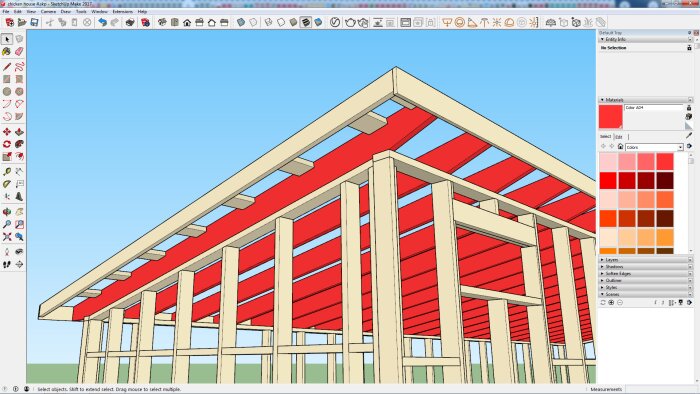Select the Tape Measure tool
The width and height of the screenshot is (700, 394).
tap(7, 172)
